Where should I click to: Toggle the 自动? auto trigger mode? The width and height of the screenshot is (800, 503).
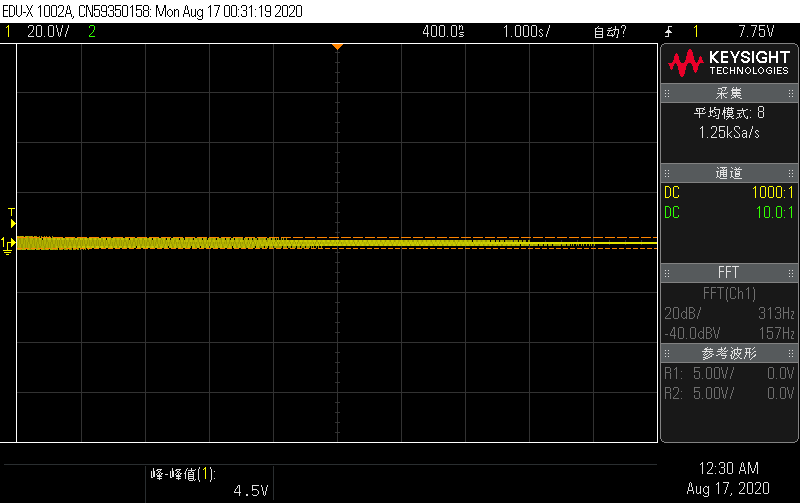[x=610, y=32]
